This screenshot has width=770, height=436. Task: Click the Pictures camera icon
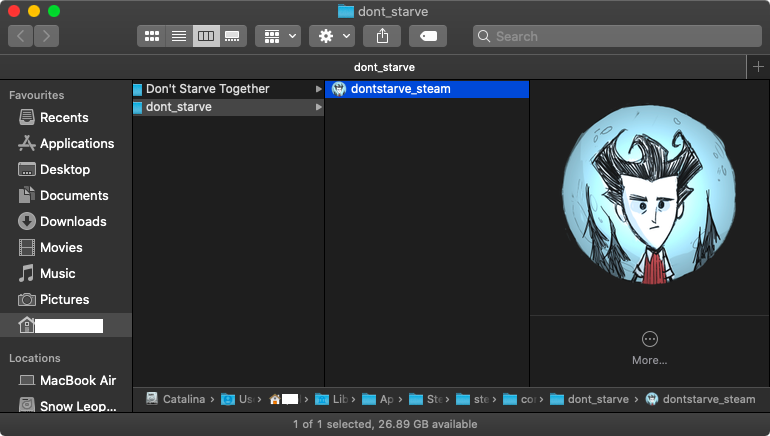click(27, 300)
